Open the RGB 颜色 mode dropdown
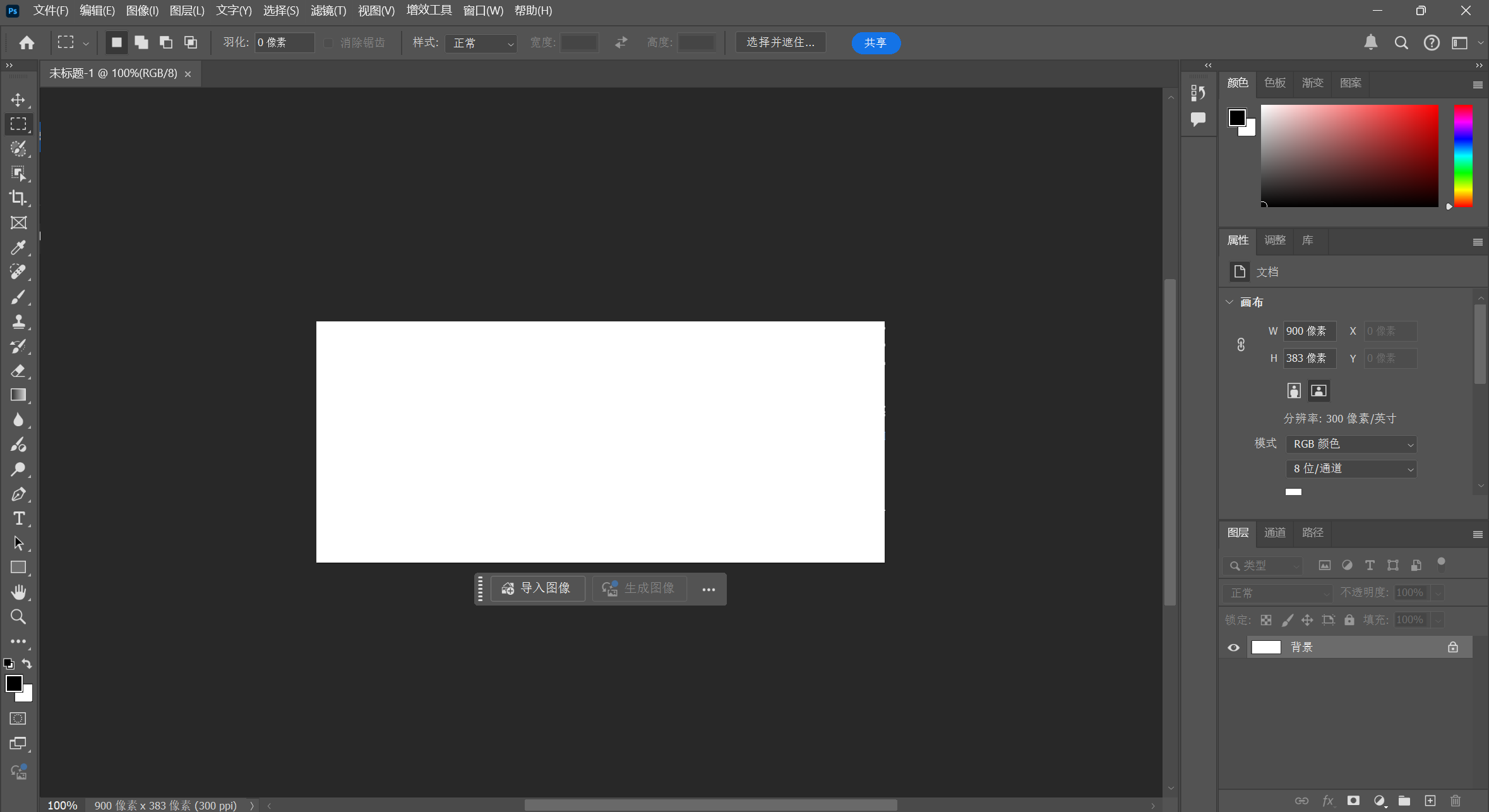This screenshot has height=812, width=1489. click(x=1351, y=444)
